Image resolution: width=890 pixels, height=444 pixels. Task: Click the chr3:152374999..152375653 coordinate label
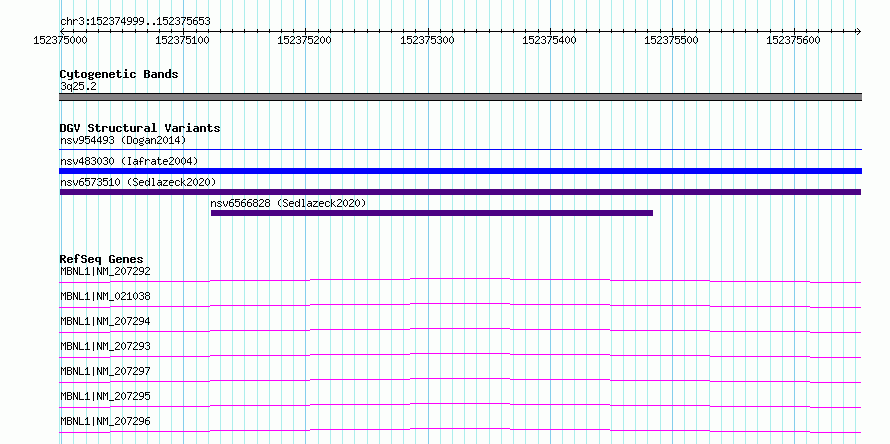[x=135, y=21]
